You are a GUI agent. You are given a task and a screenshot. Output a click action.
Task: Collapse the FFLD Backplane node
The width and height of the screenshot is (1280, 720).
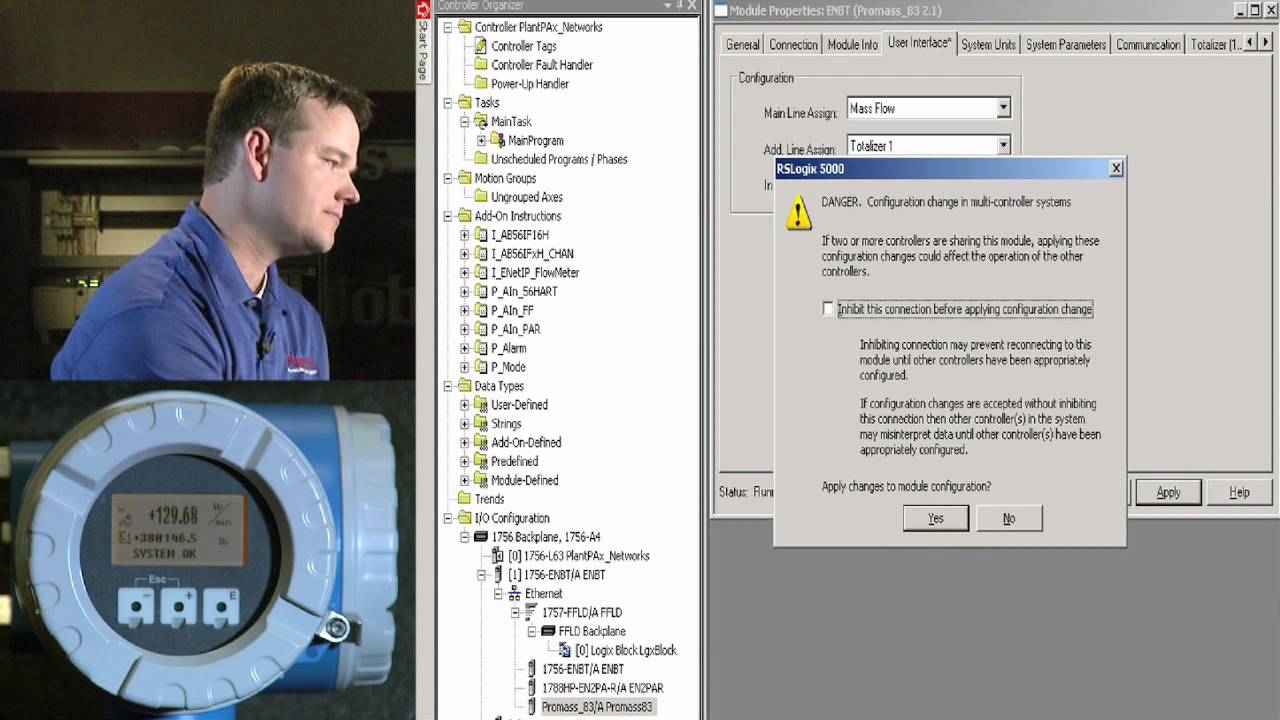pos(533,631)
